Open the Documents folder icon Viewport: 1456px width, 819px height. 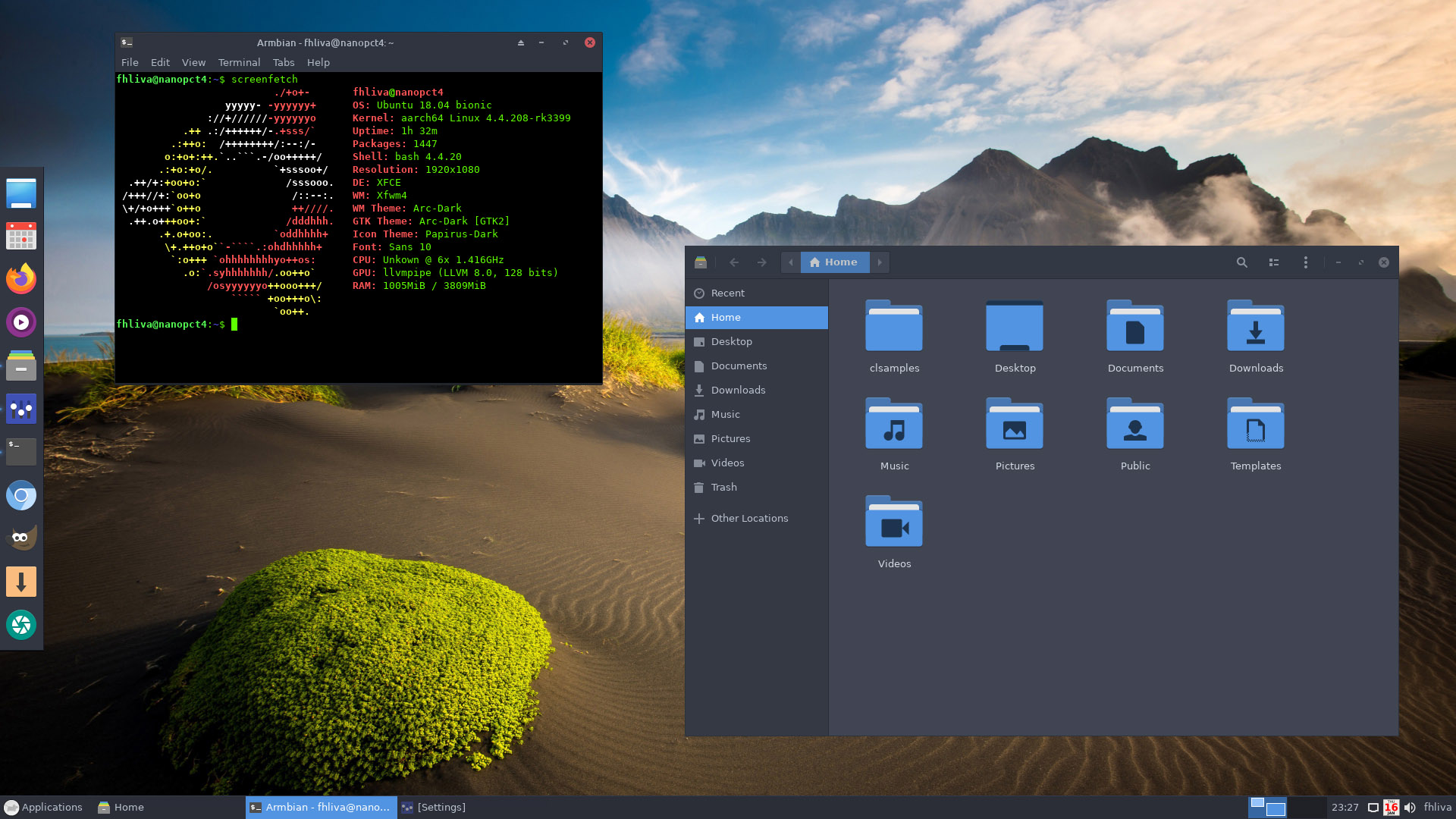click(x=1135, y=326)
